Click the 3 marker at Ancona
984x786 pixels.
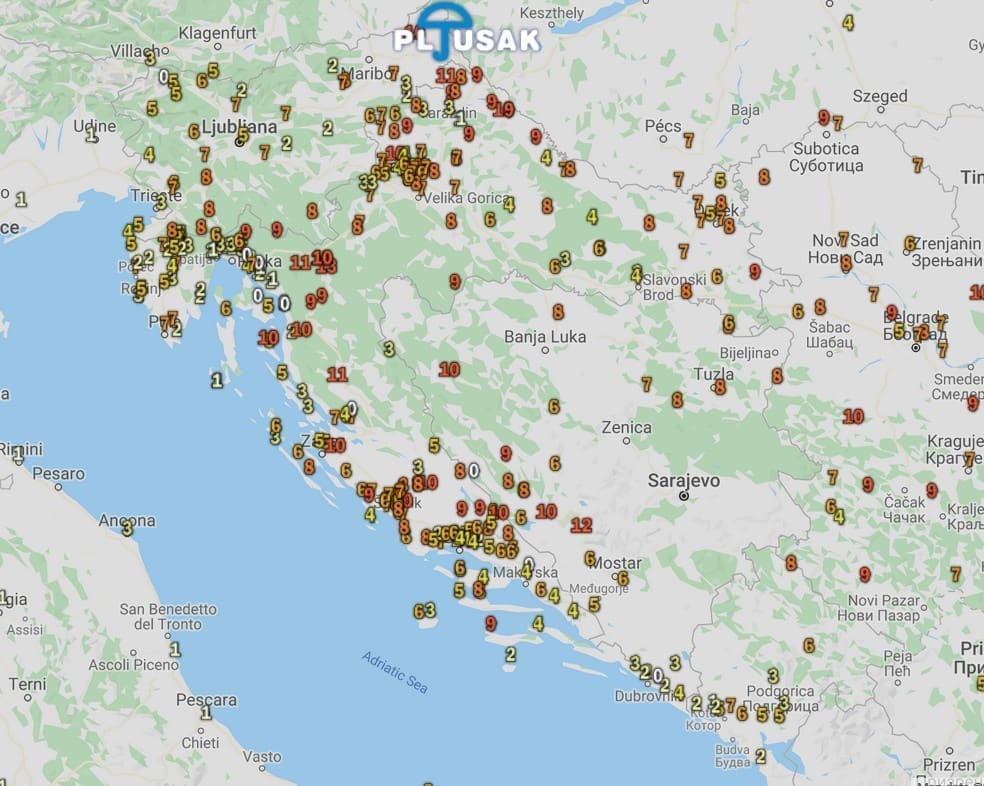click(x=127, y=528)
